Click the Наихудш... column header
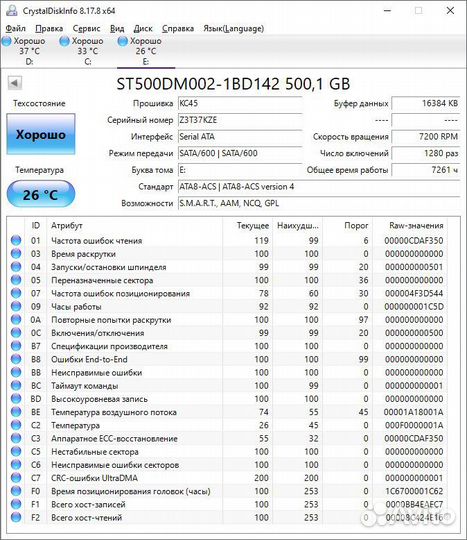This screenshot has height=540, width=467. [298, 226]
